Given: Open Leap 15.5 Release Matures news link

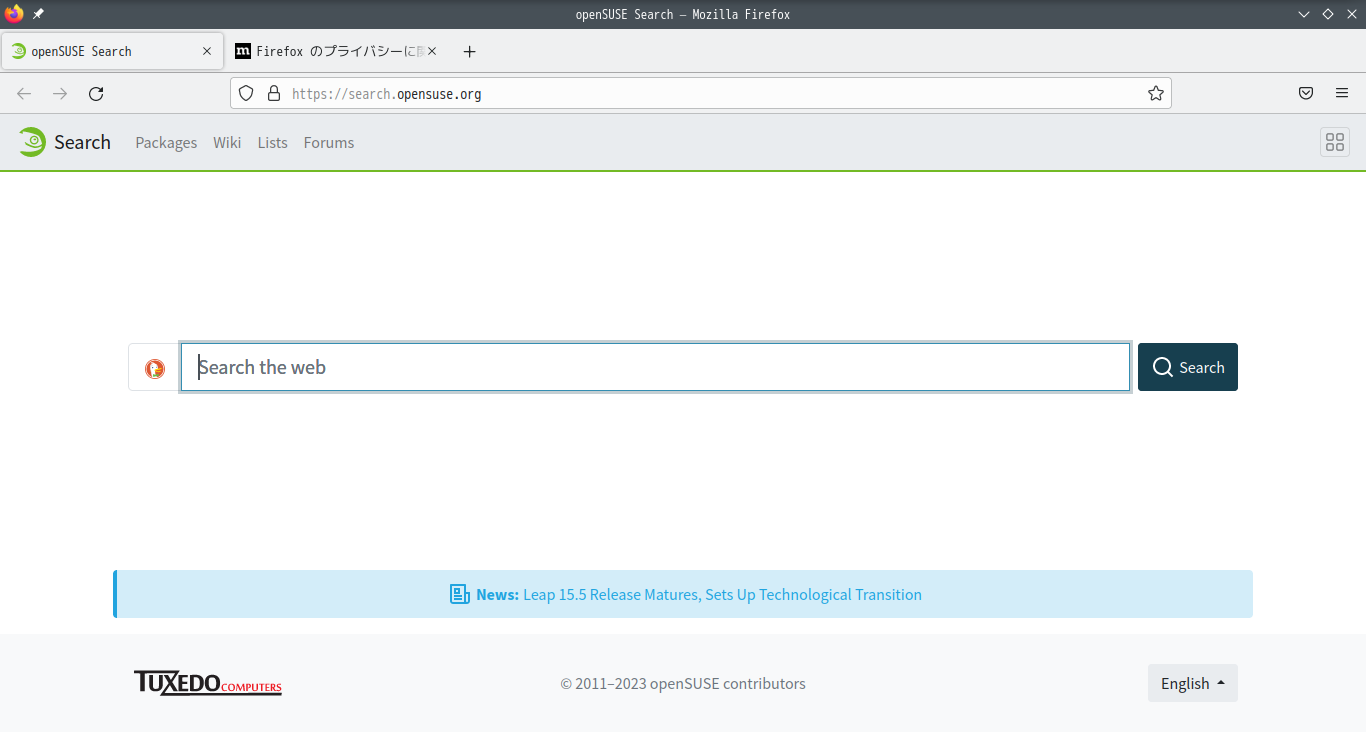Looking at the screenshot, I should click(722, 595).
